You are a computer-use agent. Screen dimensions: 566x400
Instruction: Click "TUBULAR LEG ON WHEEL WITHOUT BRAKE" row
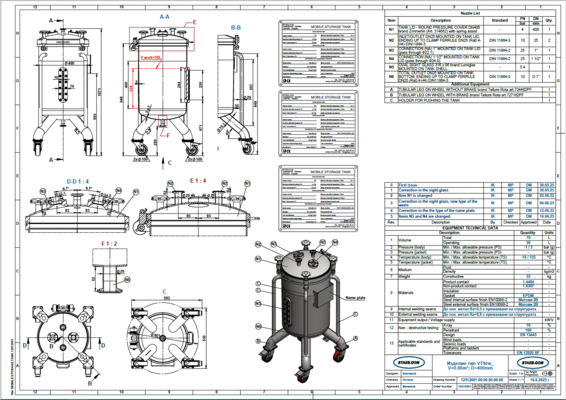point(470,89)
